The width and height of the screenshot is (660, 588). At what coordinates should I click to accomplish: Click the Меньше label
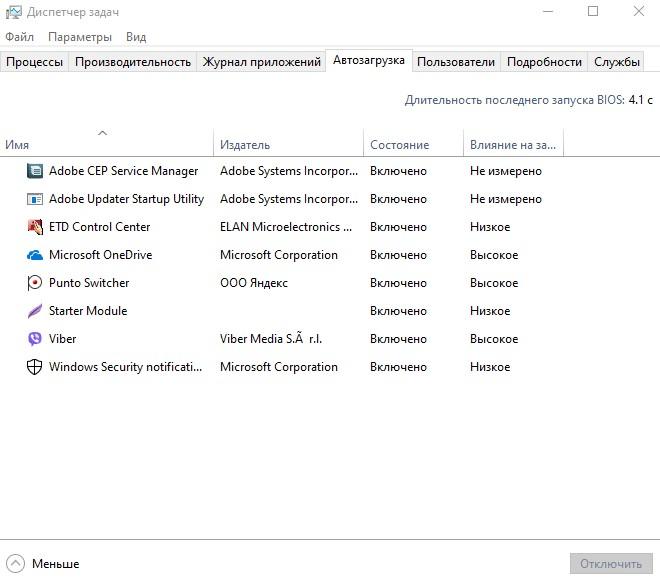56,564
